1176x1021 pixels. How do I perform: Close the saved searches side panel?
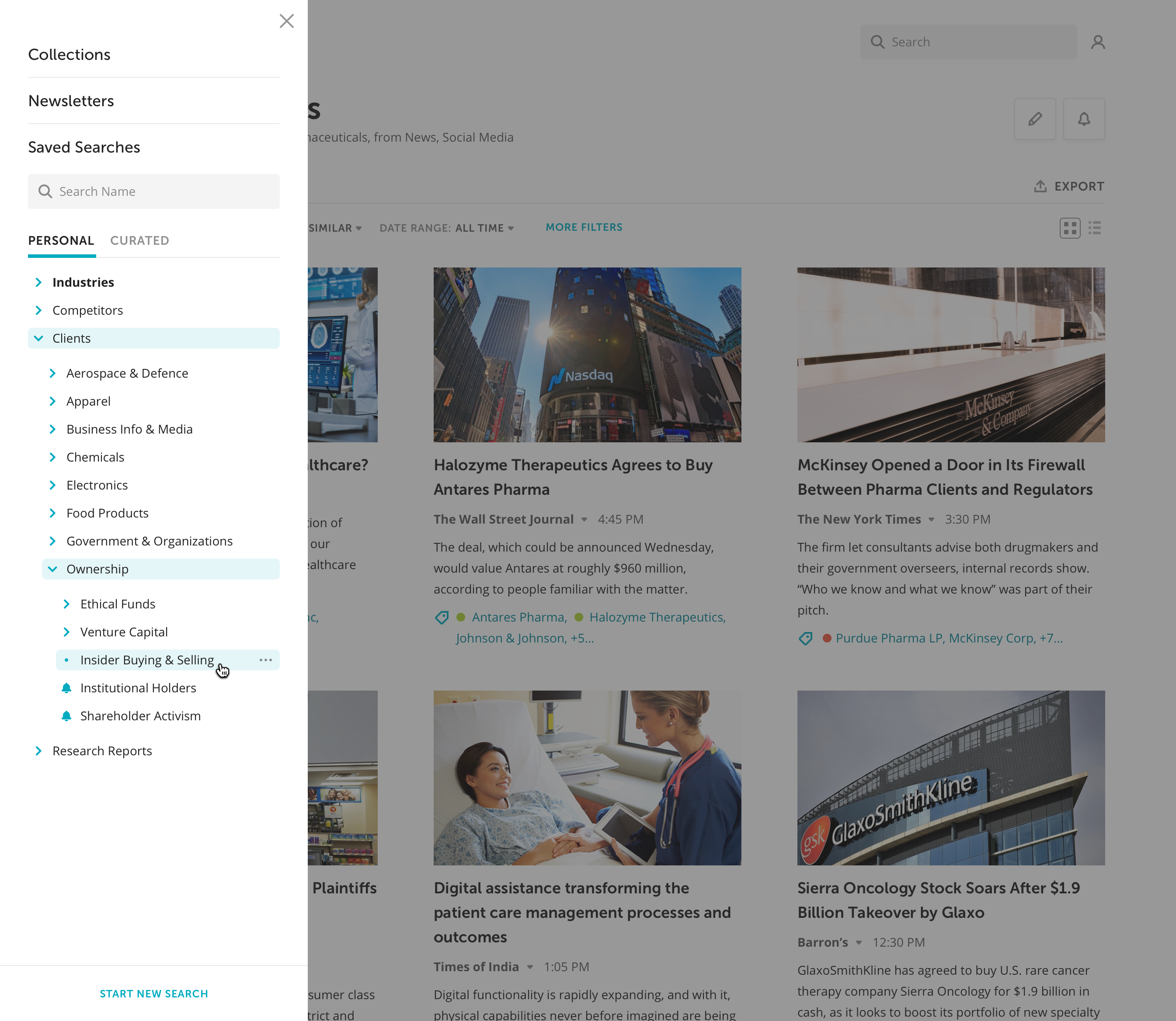(x=287, y=21)
